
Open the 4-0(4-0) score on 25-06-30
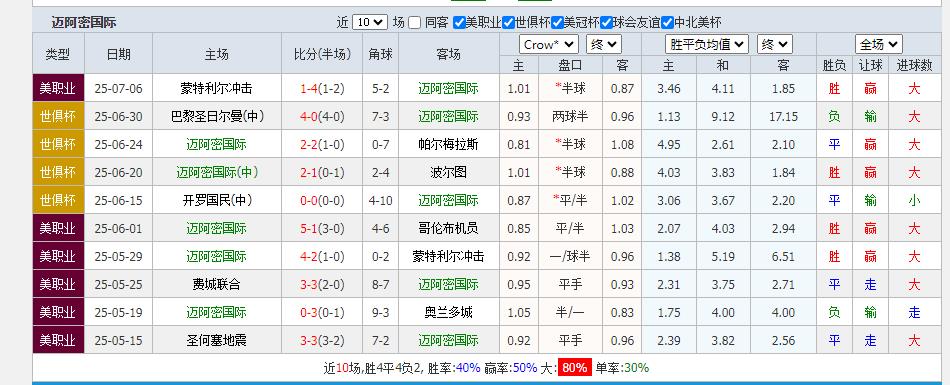point(322,116)
